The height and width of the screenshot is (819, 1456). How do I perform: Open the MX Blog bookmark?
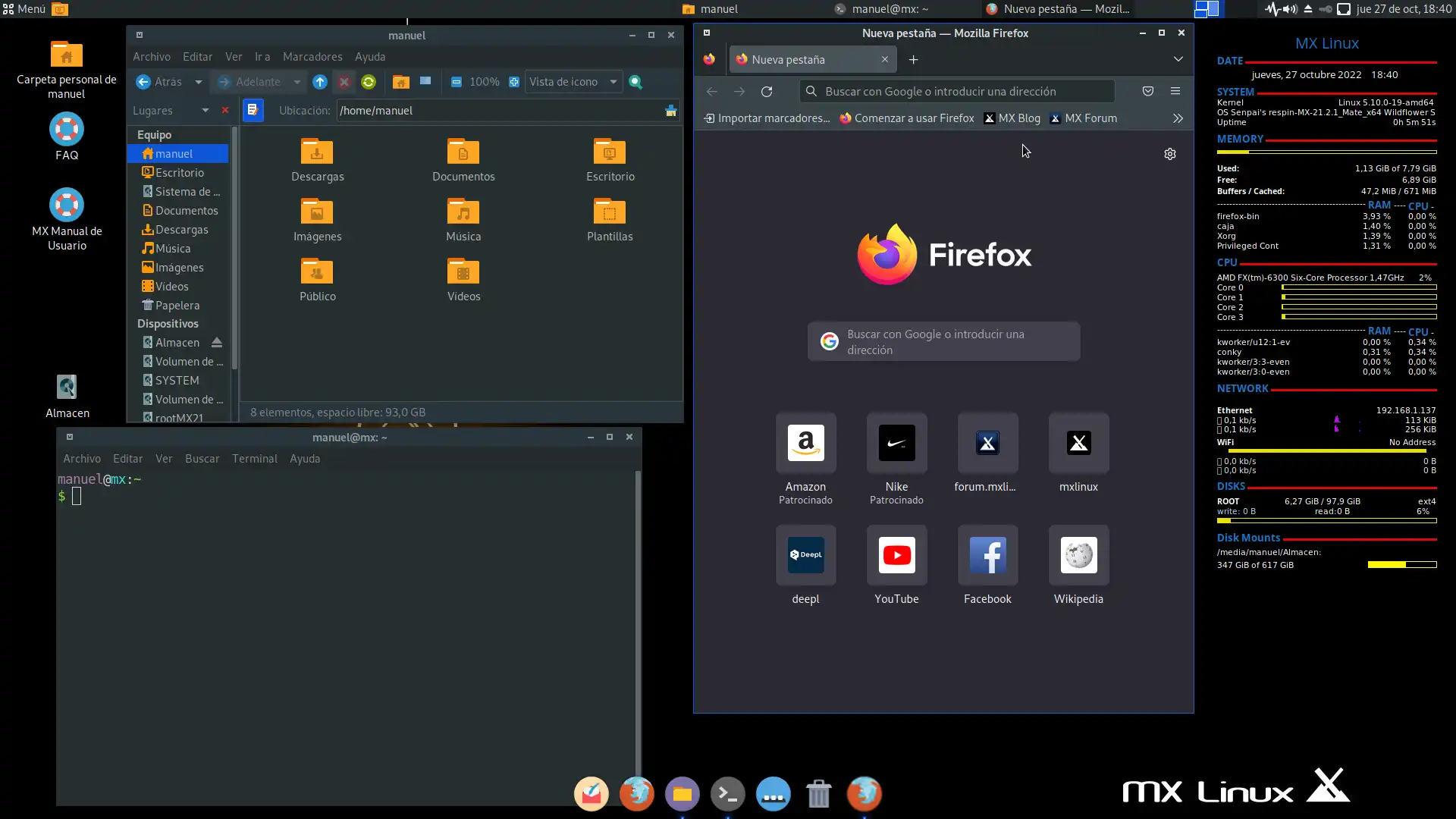[x=1012, y=118]
